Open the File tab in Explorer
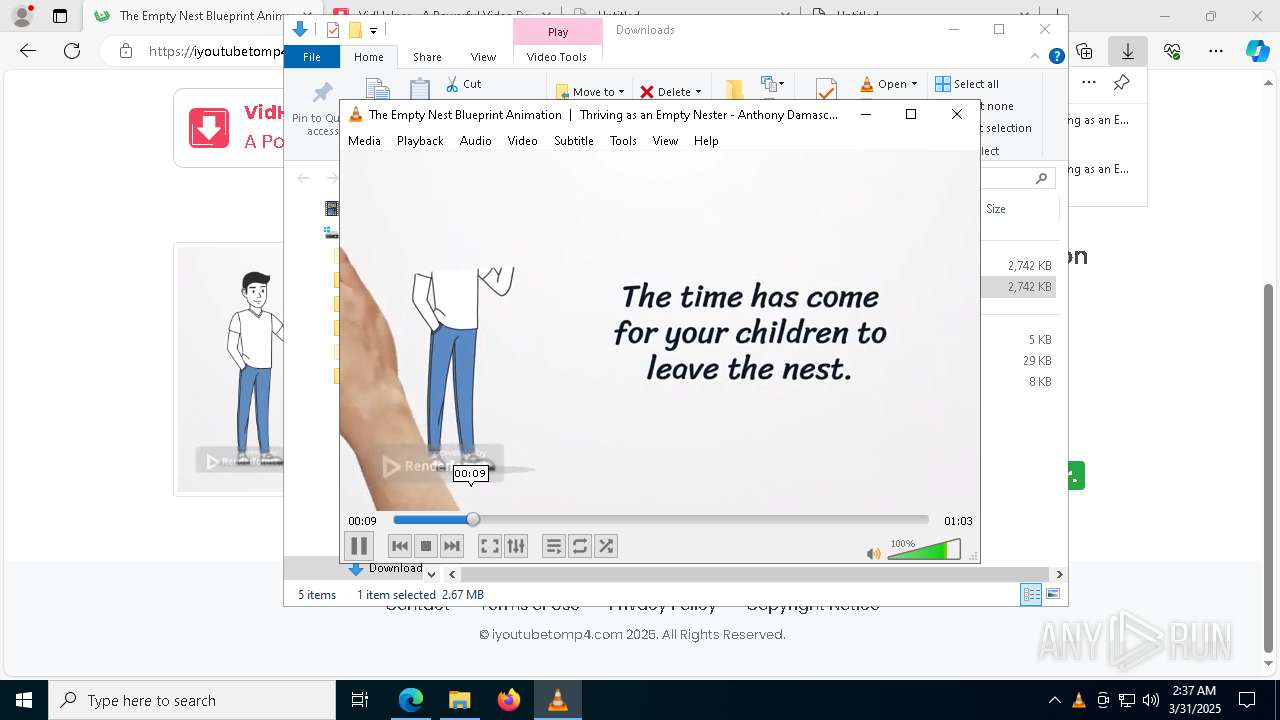 [x=312, y=57]
